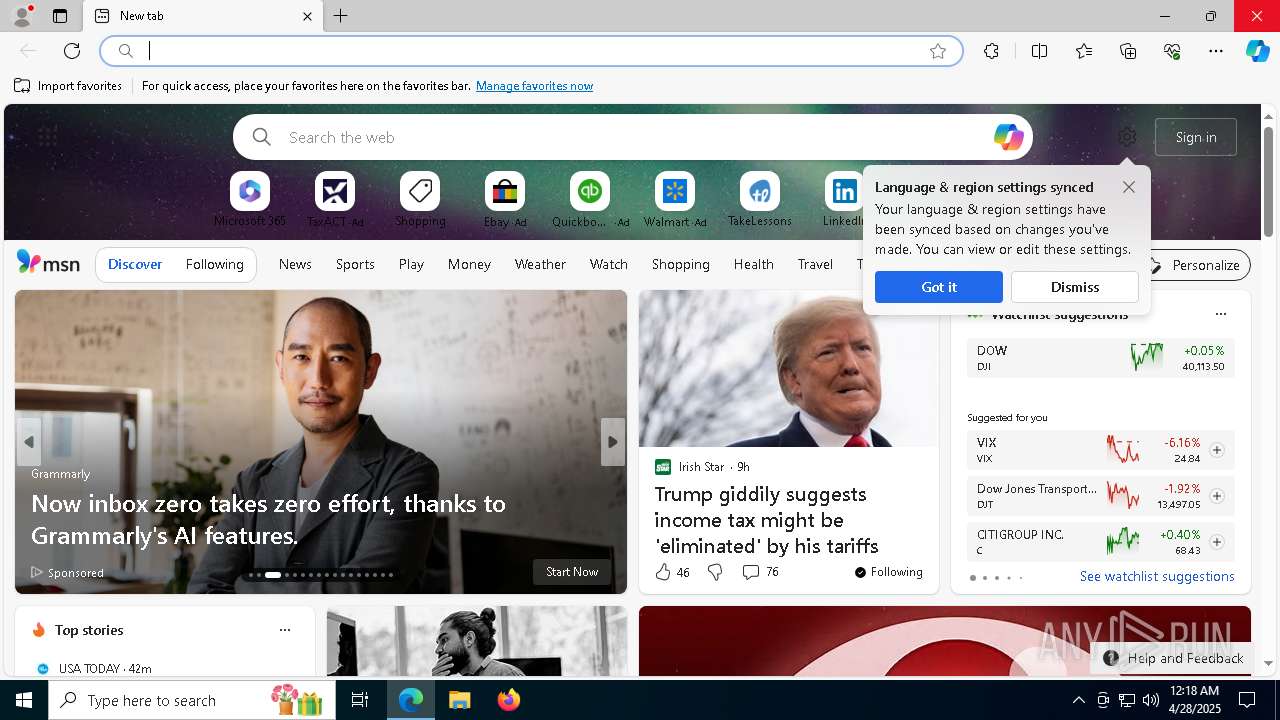This screenshot has width=1280, height=720.
Task: Launch Firefox from taskbar
Action: pos(508,700)
